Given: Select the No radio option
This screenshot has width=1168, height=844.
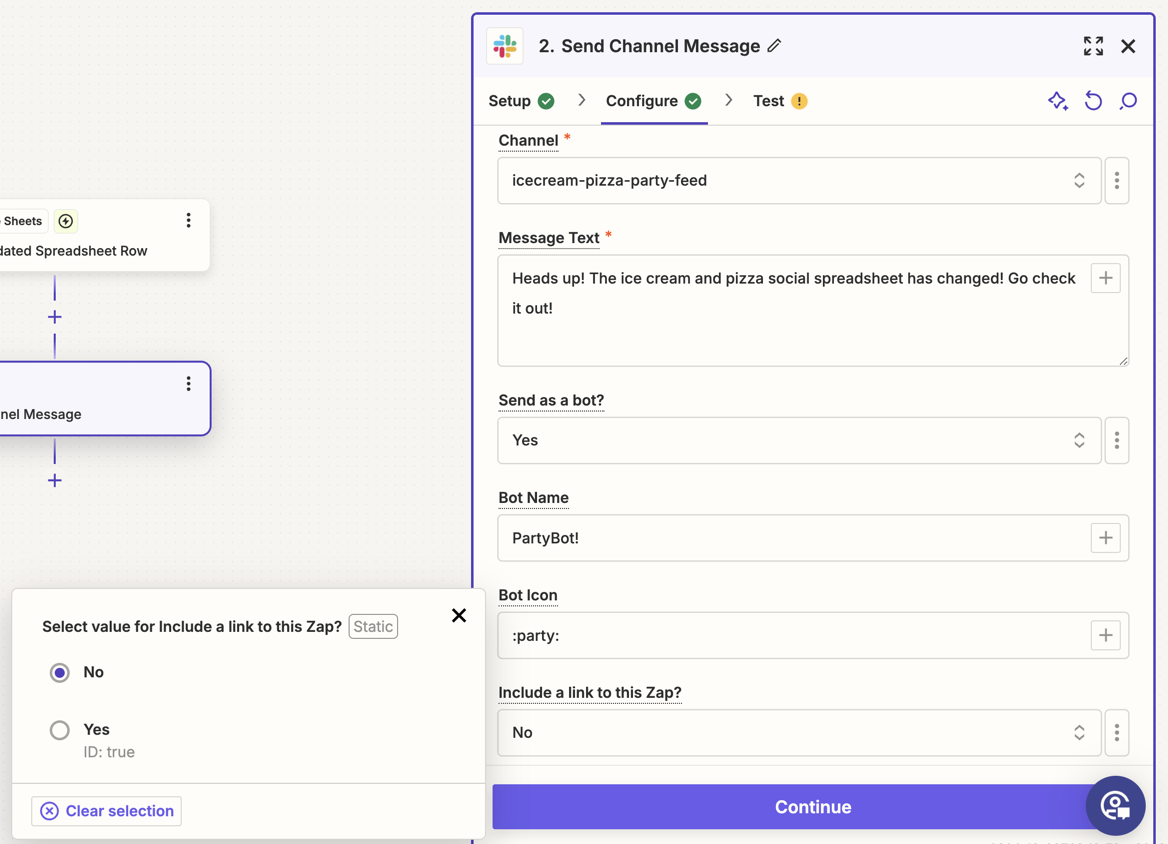Looking at the screenshot, I should [60, 673].
